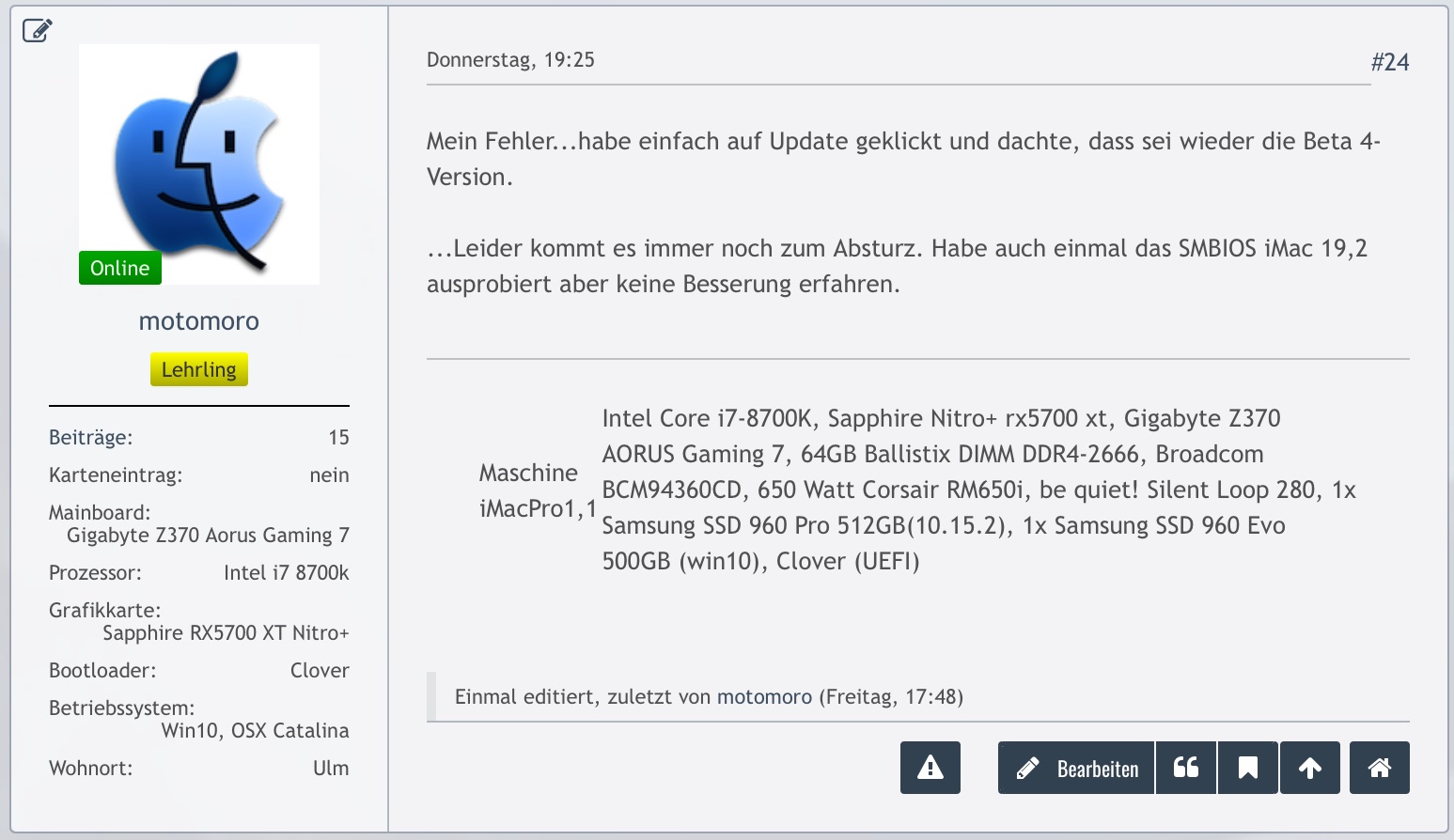
Task: Click the quote post icon
Action: point(1186,768)
